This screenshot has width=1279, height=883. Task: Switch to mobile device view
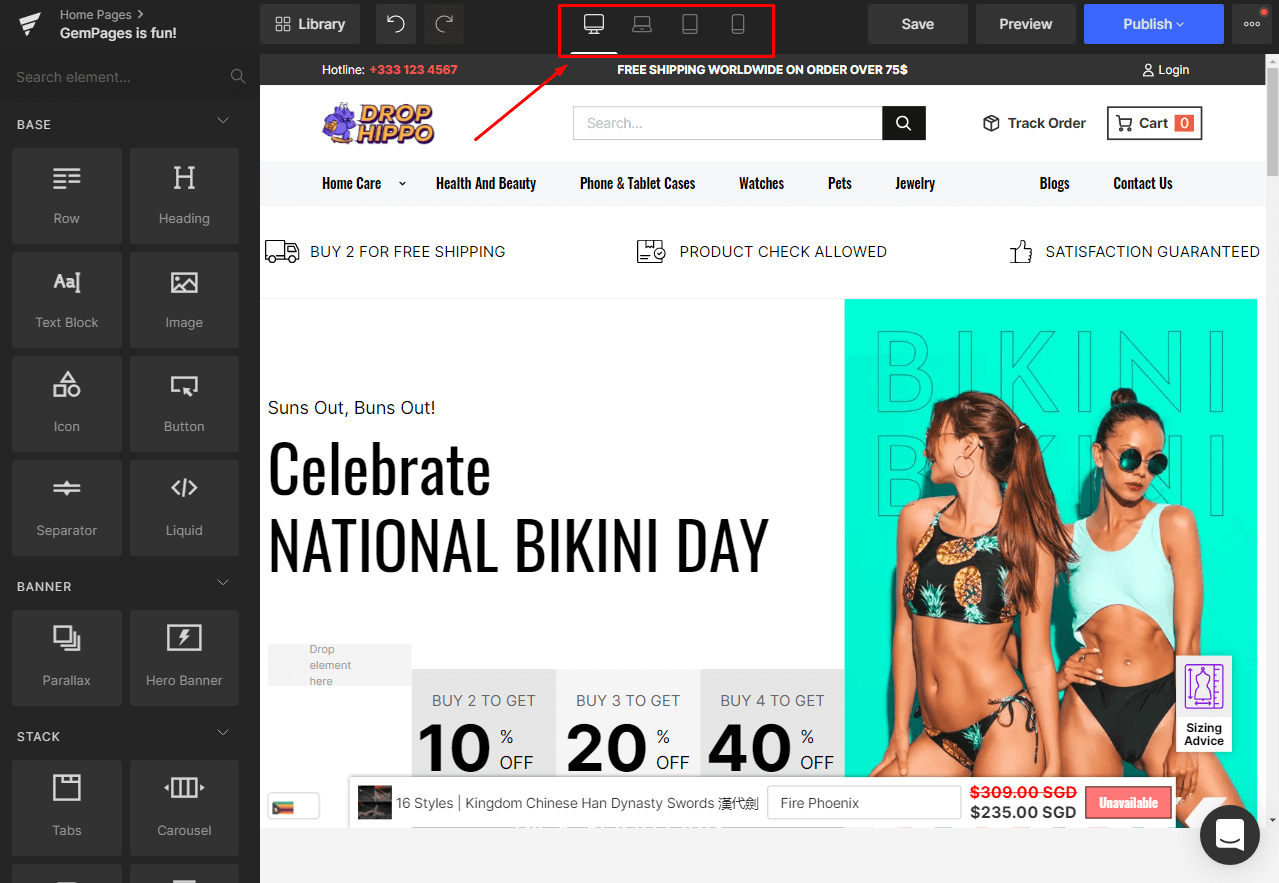tap(738, 25)
